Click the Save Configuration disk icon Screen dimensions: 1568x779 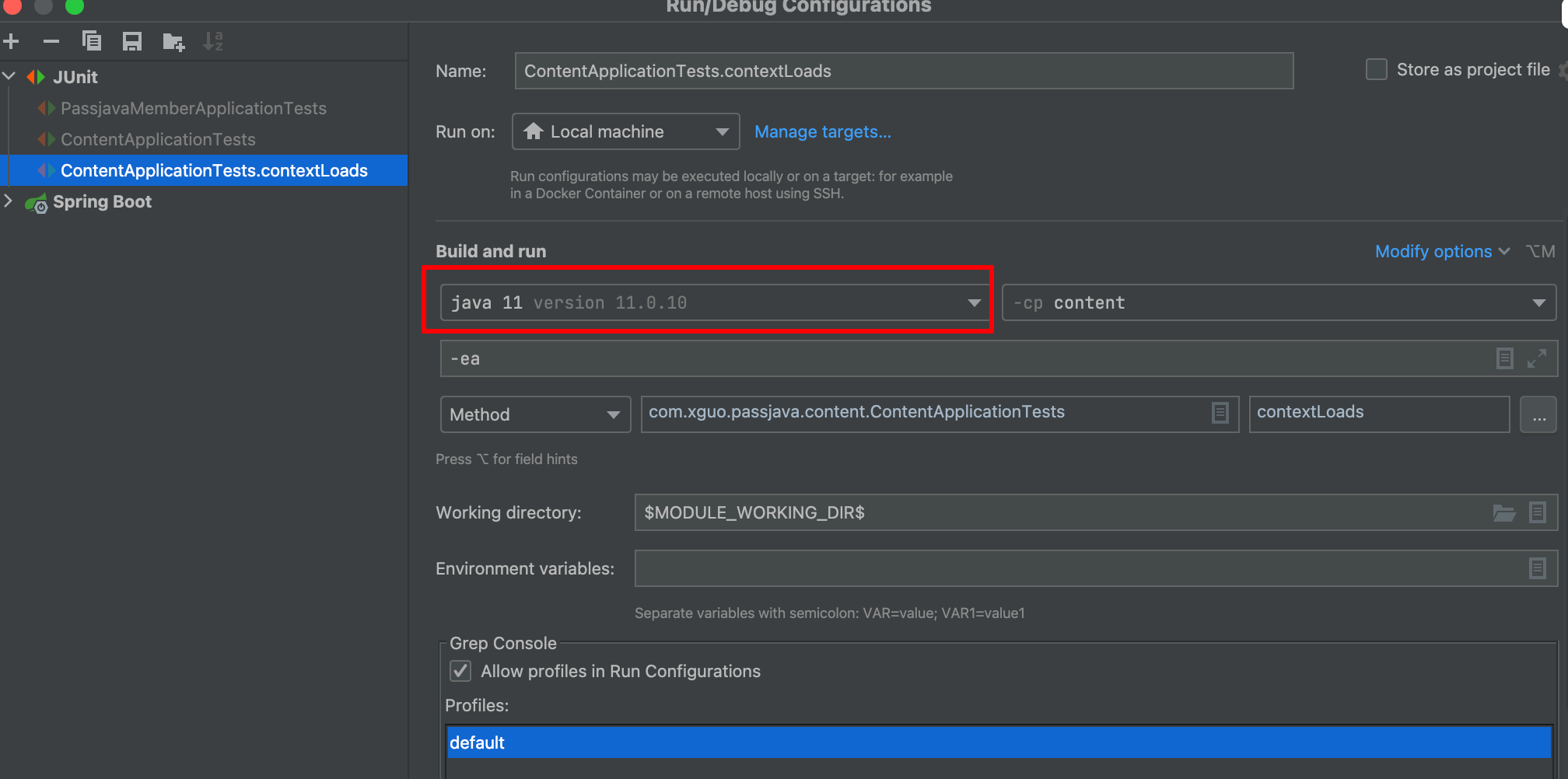click(x=132, y=41)
